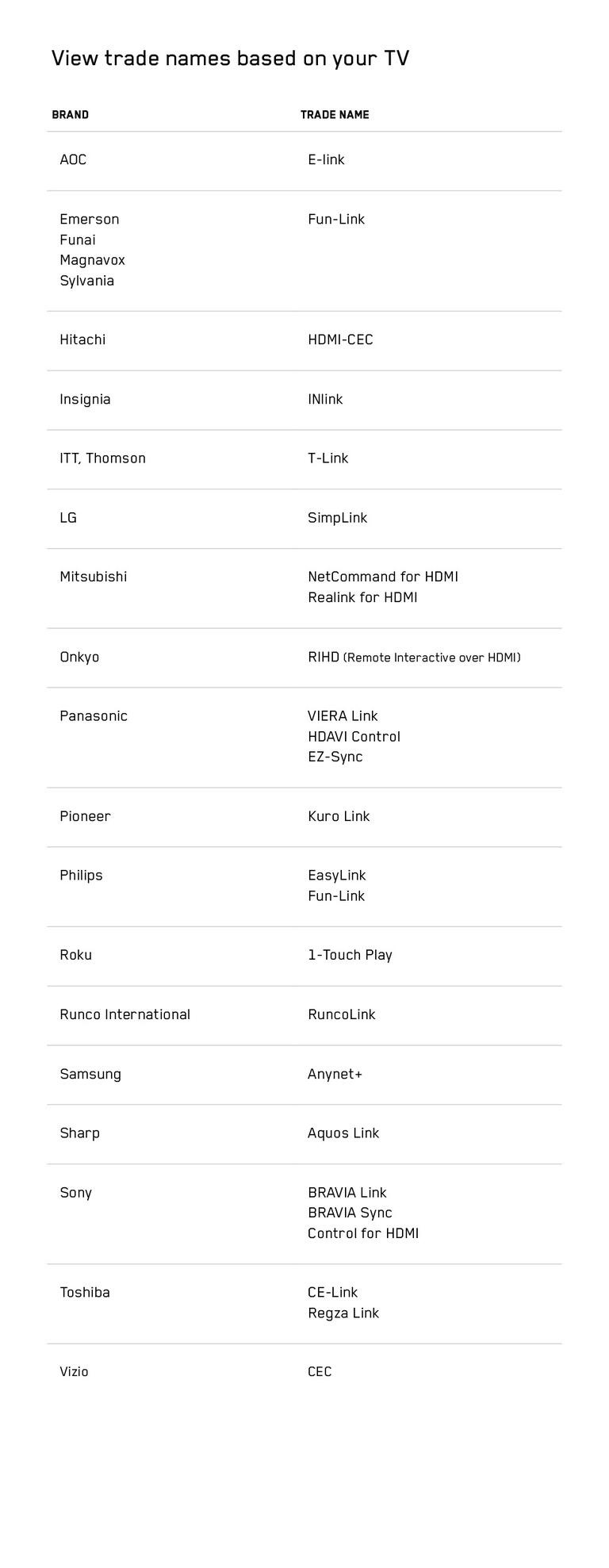Click the BRAND column header

click(70, 115)
